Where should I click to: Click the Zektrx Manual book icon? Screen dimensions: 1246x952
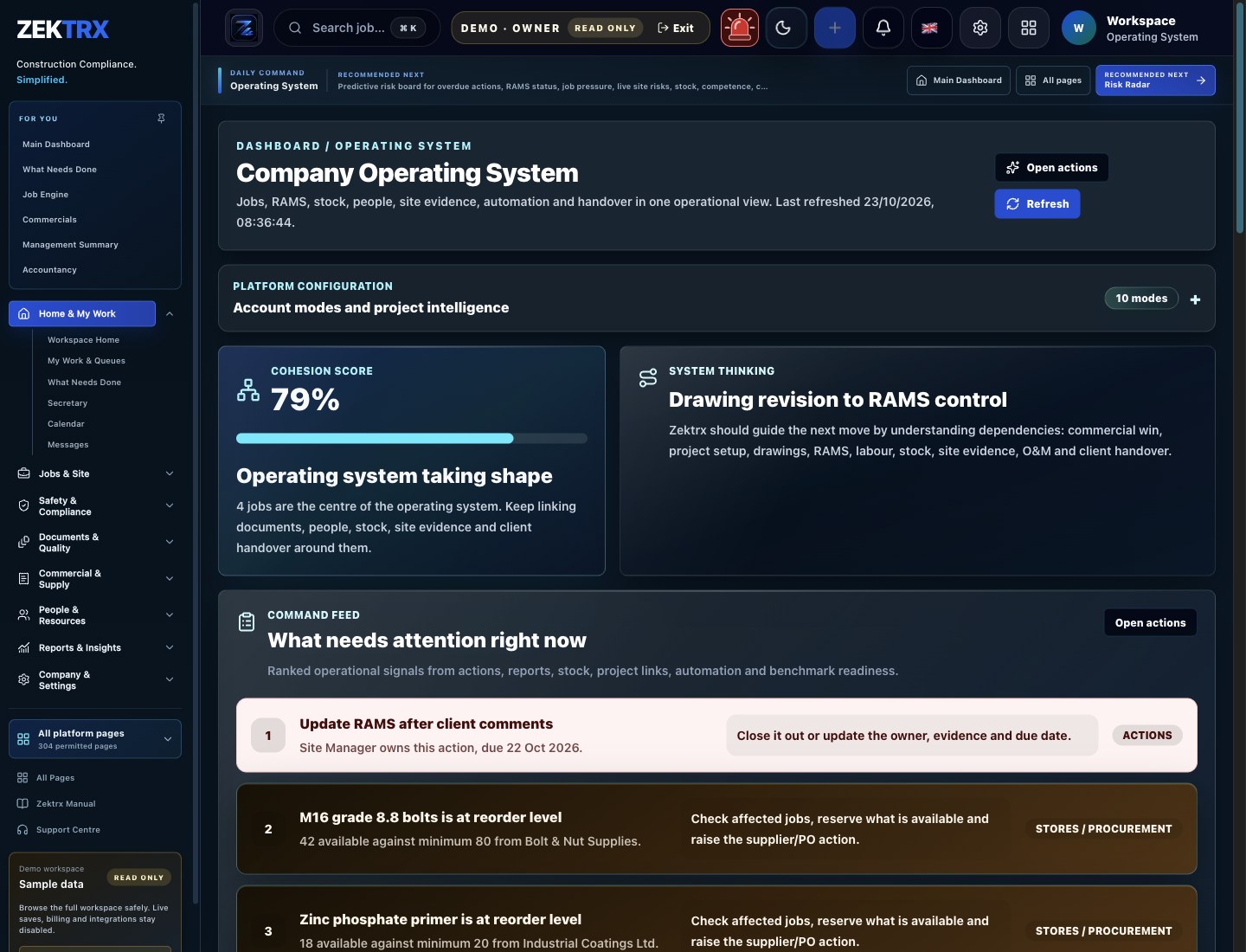22,803
